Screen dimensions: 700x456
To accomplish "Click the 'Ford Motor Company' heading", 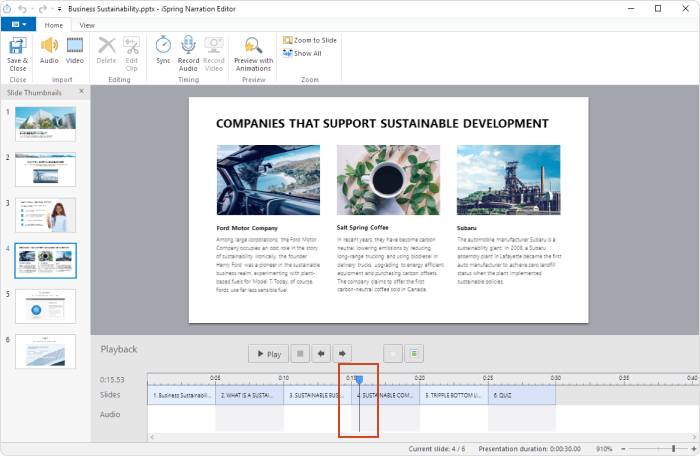I will 247,228.
